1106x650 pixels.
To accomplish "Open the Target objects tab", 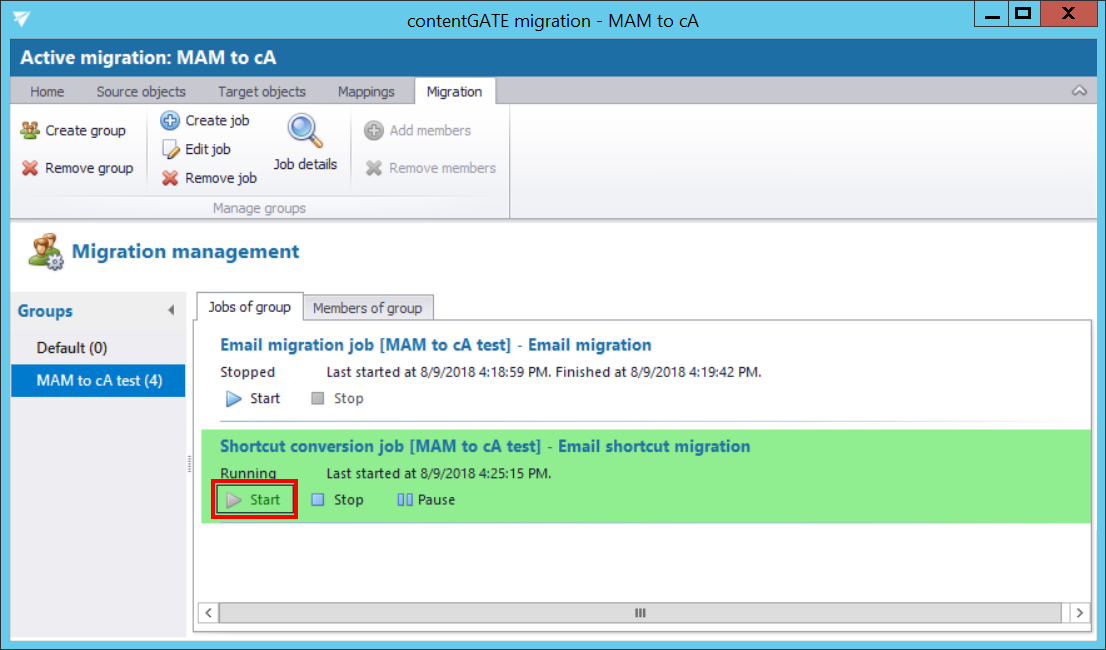I will pyautogui.click(x=262, y=92).
